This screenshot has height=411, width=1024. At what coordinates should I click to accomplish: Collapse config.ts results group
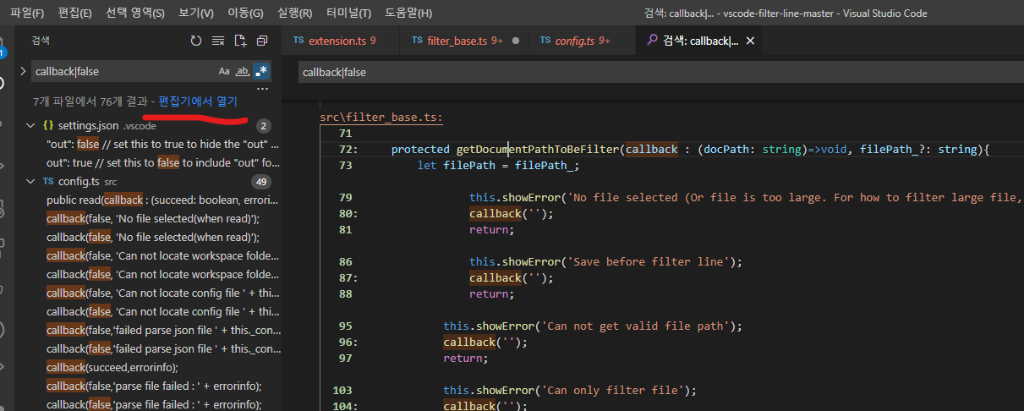(30, 182)
